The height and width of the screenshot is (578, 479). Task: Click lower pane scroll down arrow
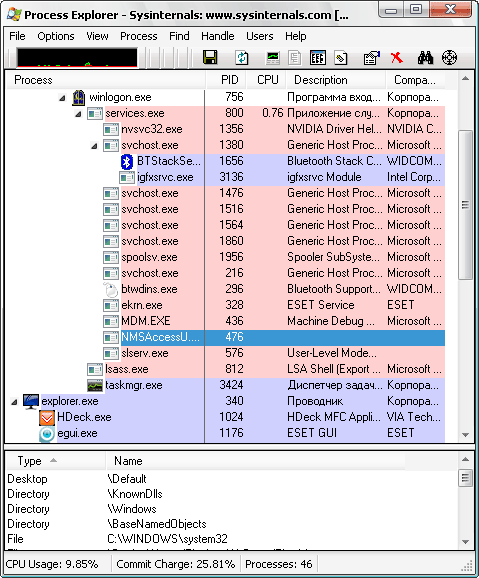[465, 542]
